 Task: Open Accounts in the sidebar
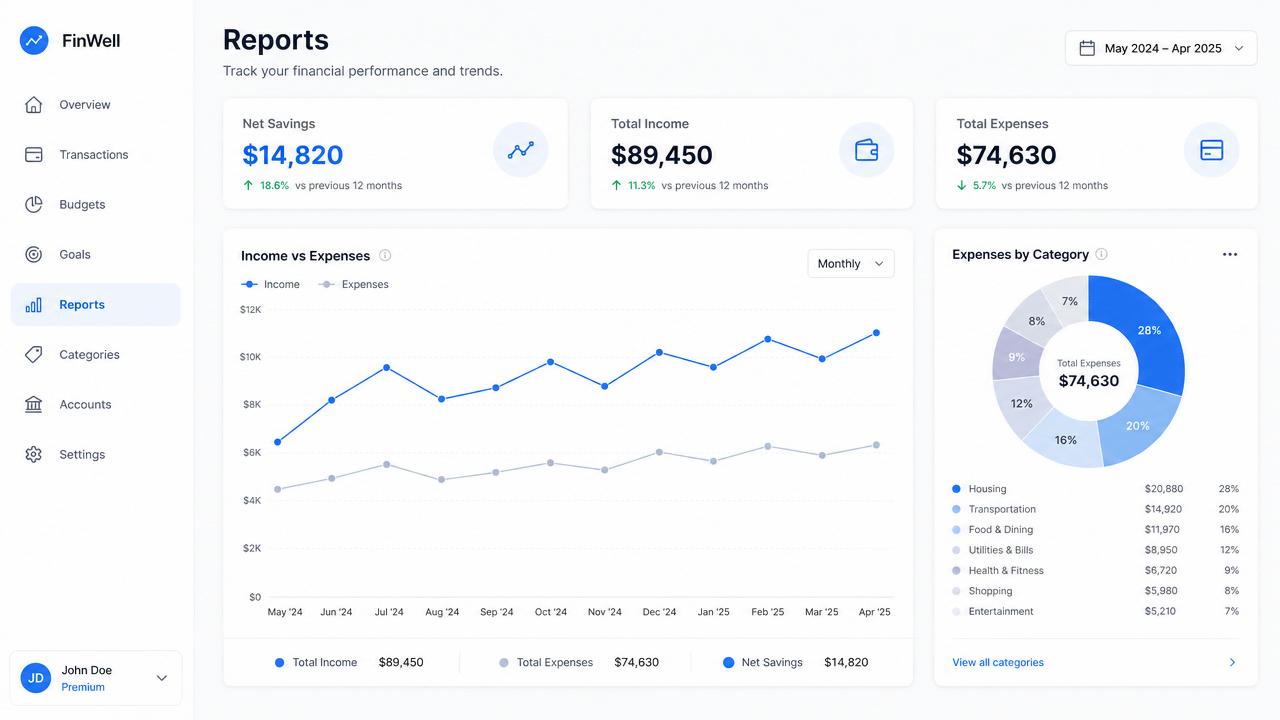96,405
